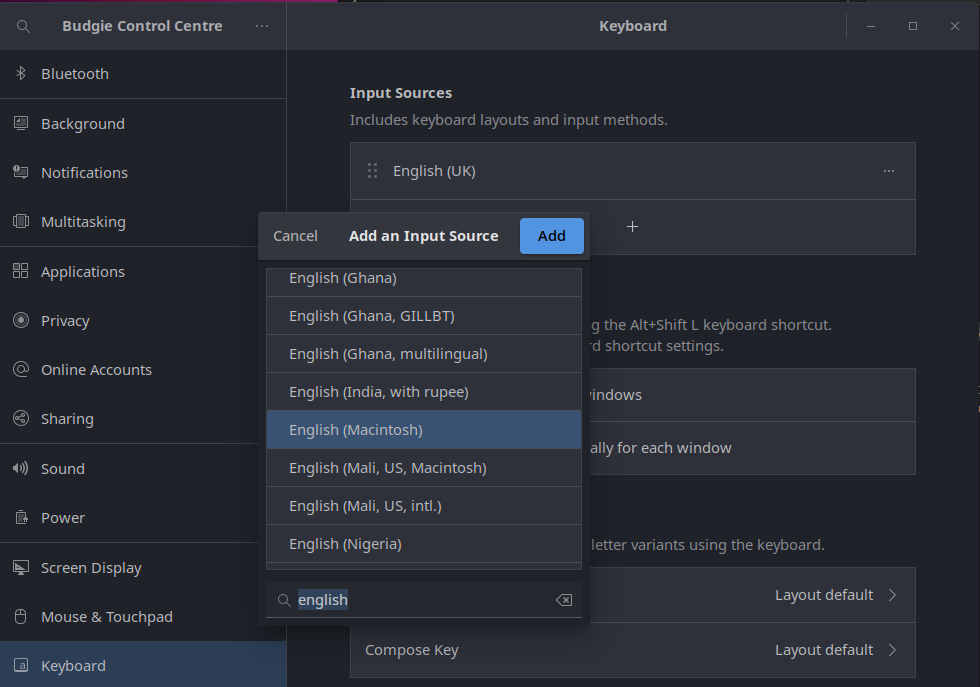Image resolution: width=980 pixels, height=687 pixels.
Task: Click Add to confirm input source
Action: [x=551, y=235]
